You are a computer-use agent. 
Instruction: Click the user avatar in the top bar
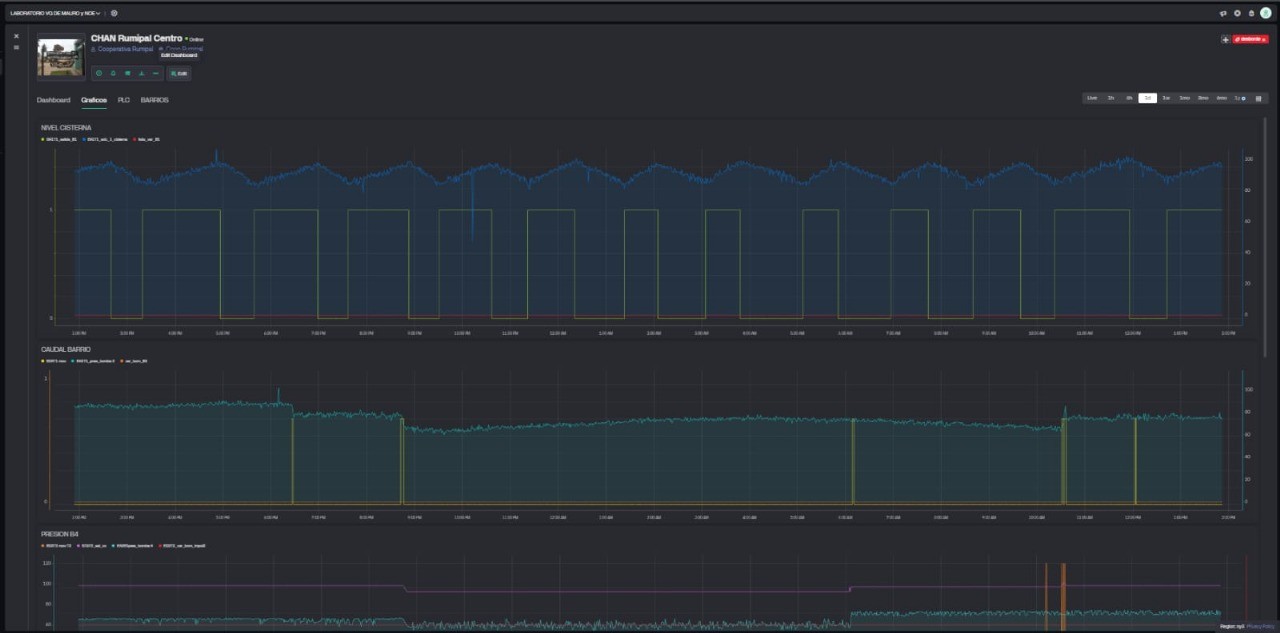coord(1266,13)
